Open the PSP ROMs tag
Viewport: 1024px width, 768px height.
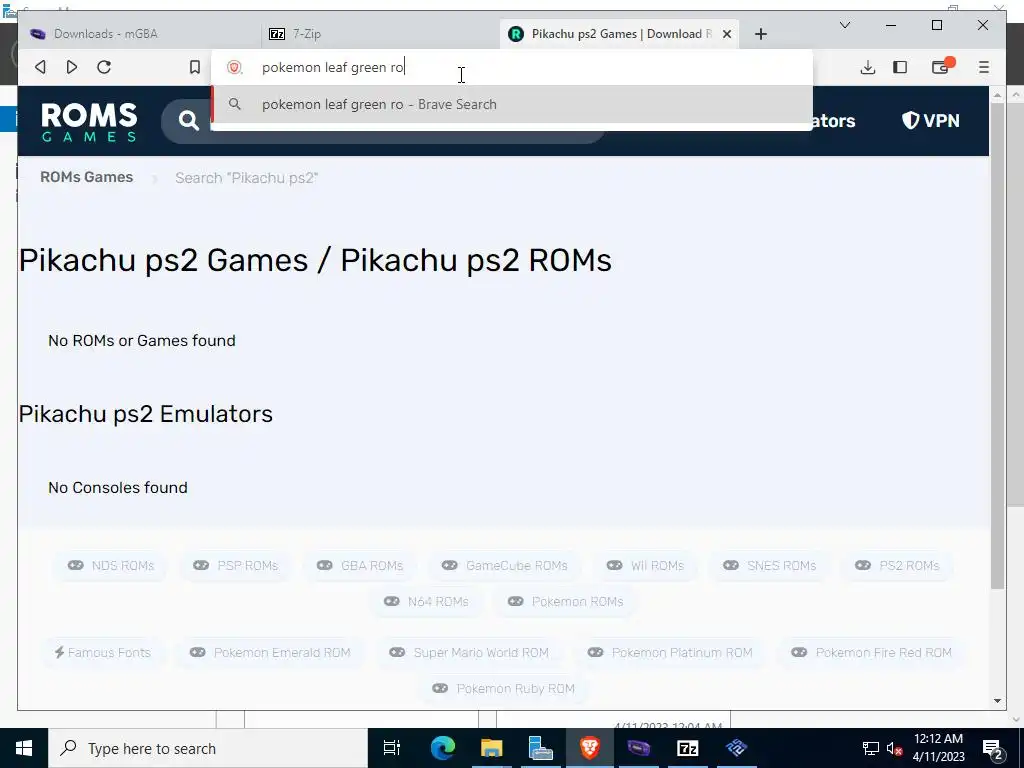coord(235,566)
